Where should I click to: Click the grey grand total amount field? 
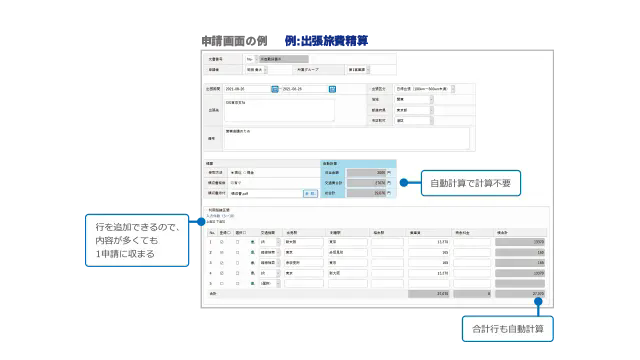click(x=366, y=193)
